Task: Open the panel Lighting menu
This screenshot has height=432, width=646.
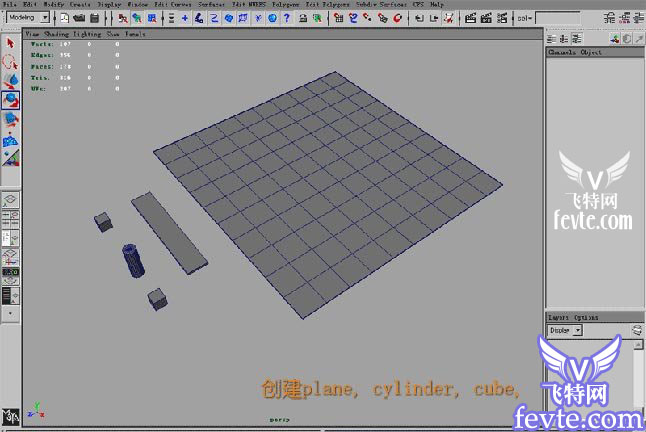Action: tap(87, 34)
